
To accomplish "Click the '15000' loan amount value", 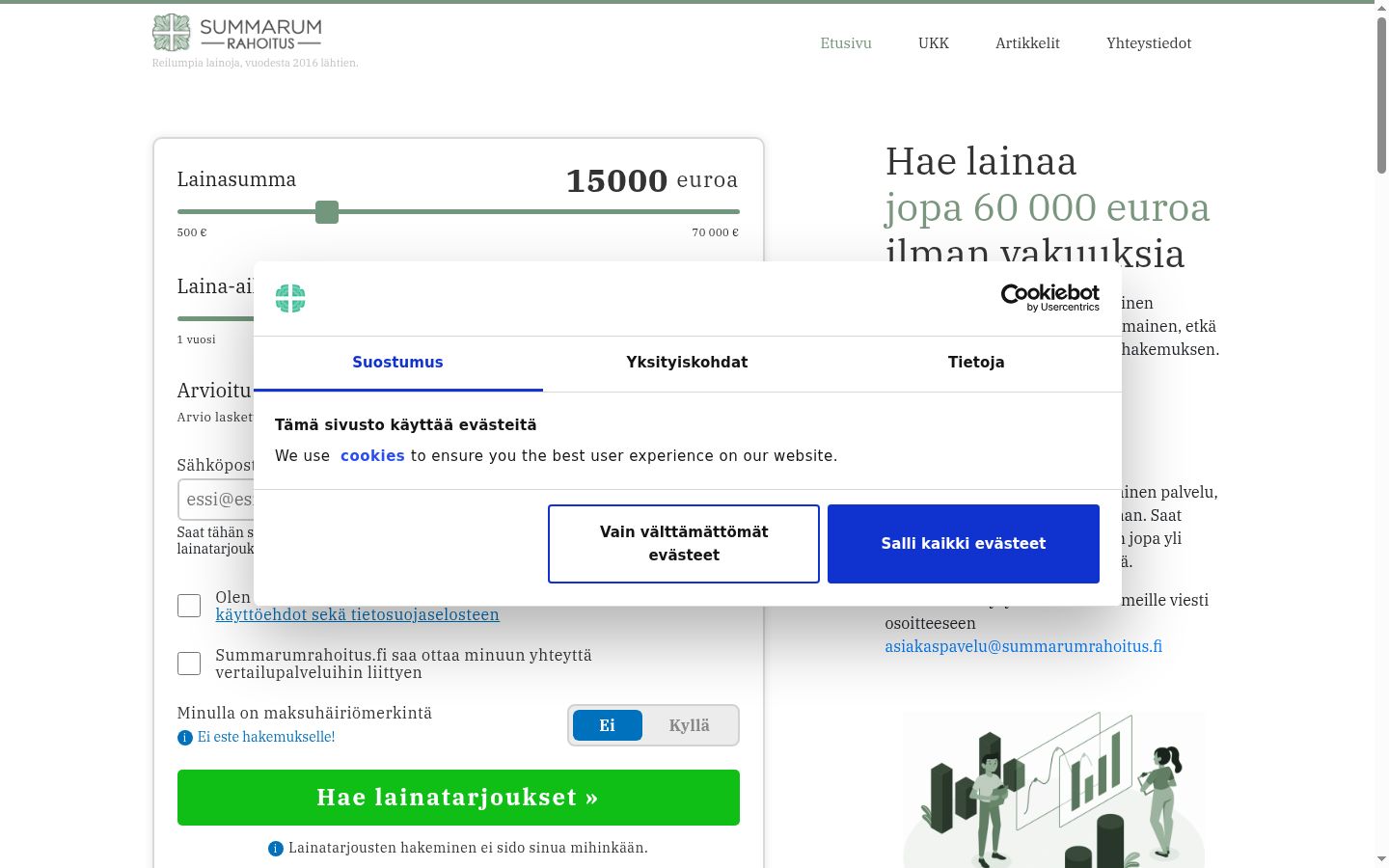I will 616,180.
